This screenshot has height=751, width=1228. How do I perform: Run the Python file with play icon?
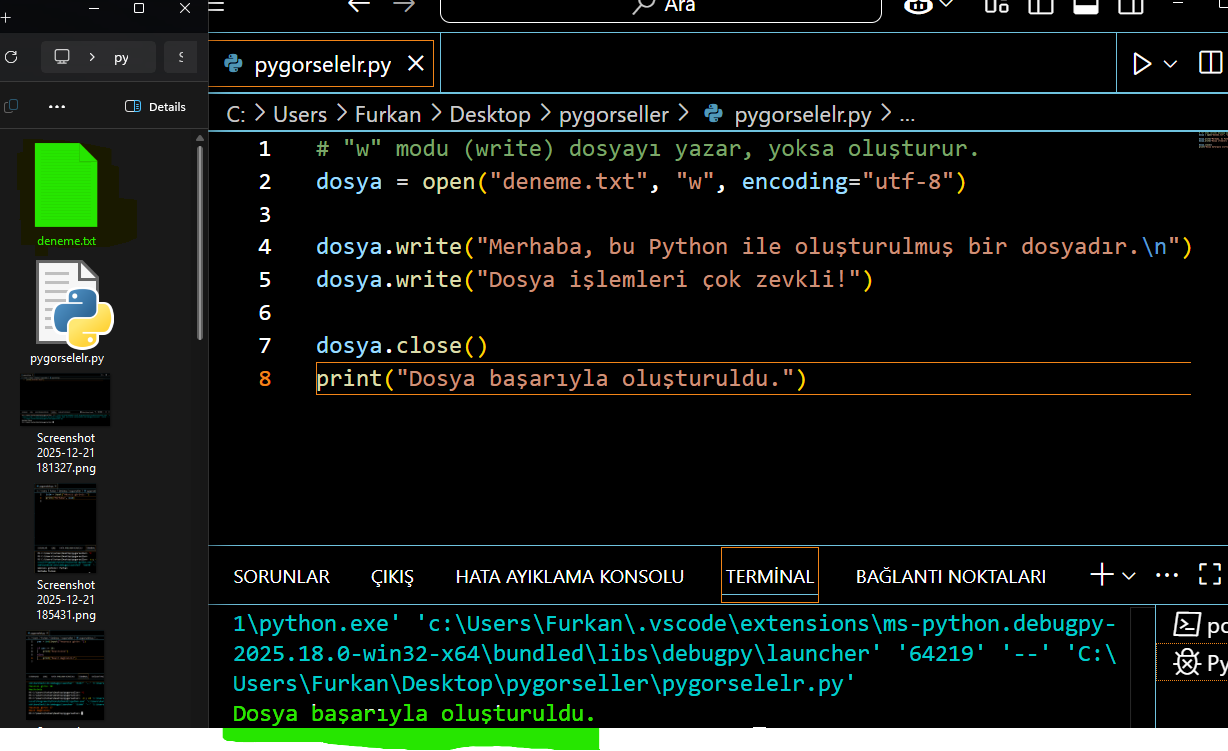click(x=1141, y=64)
